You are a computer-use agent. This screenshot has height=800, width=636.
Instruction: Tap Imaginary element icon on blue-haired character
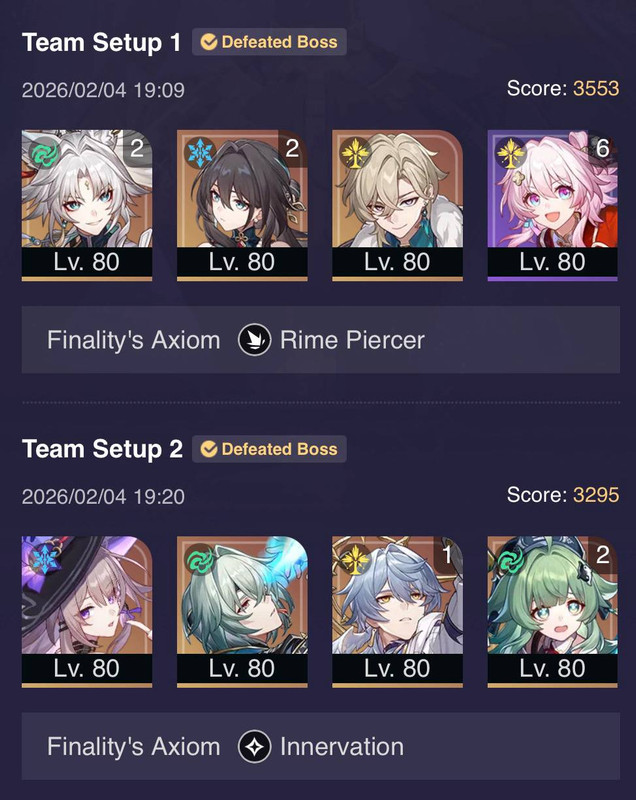point(354,559)
